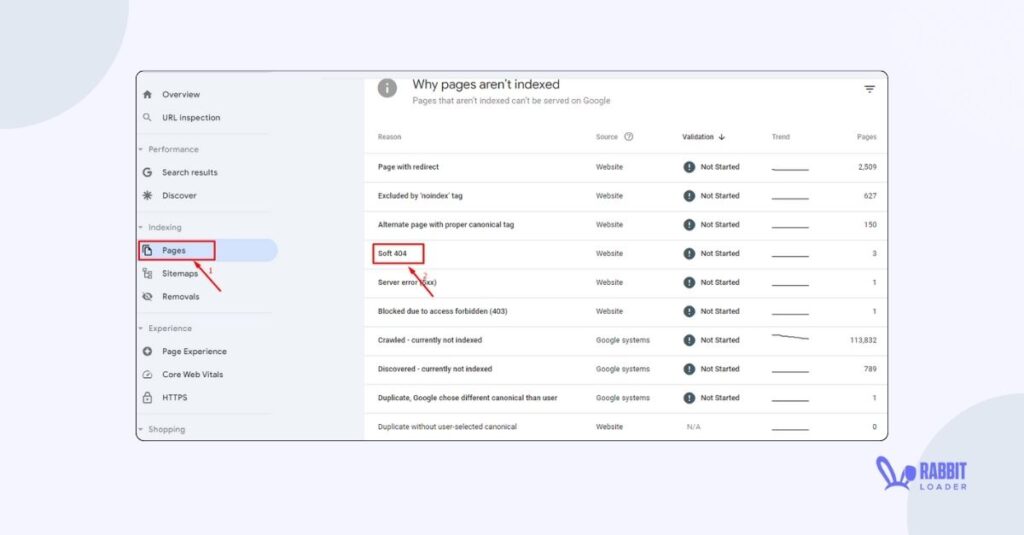Collapse the Performance section

click(140, 150)
